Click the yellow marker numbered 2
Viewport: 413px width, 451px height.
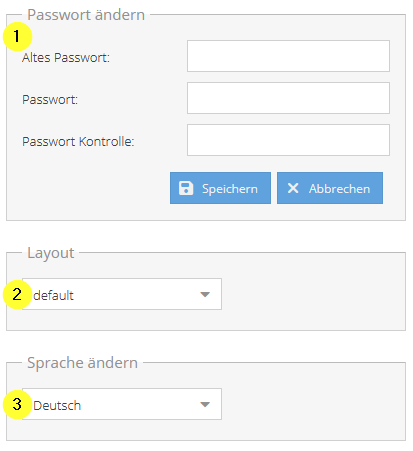(17, 294)
